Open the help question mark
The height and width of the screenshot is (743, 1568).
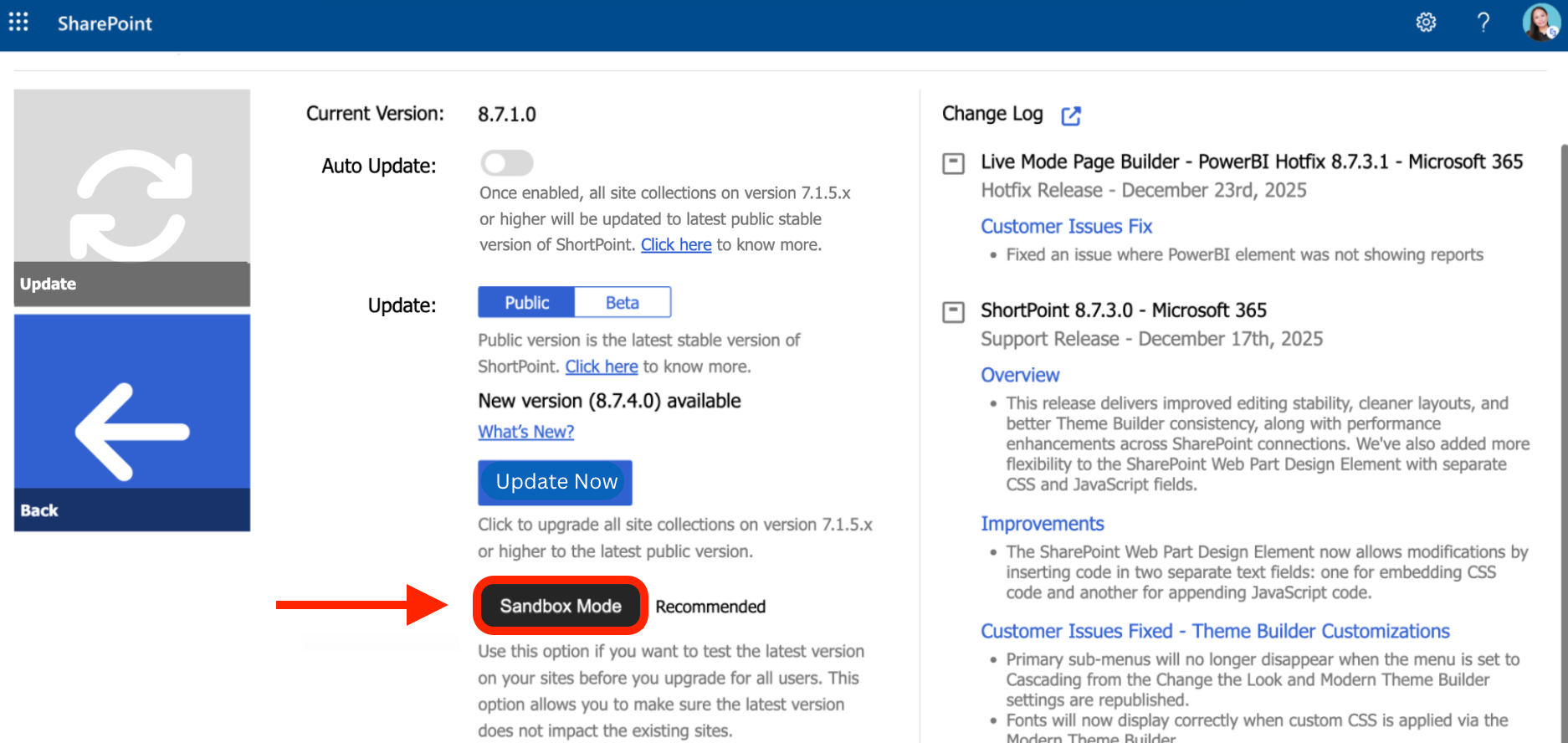point(1483,23)
